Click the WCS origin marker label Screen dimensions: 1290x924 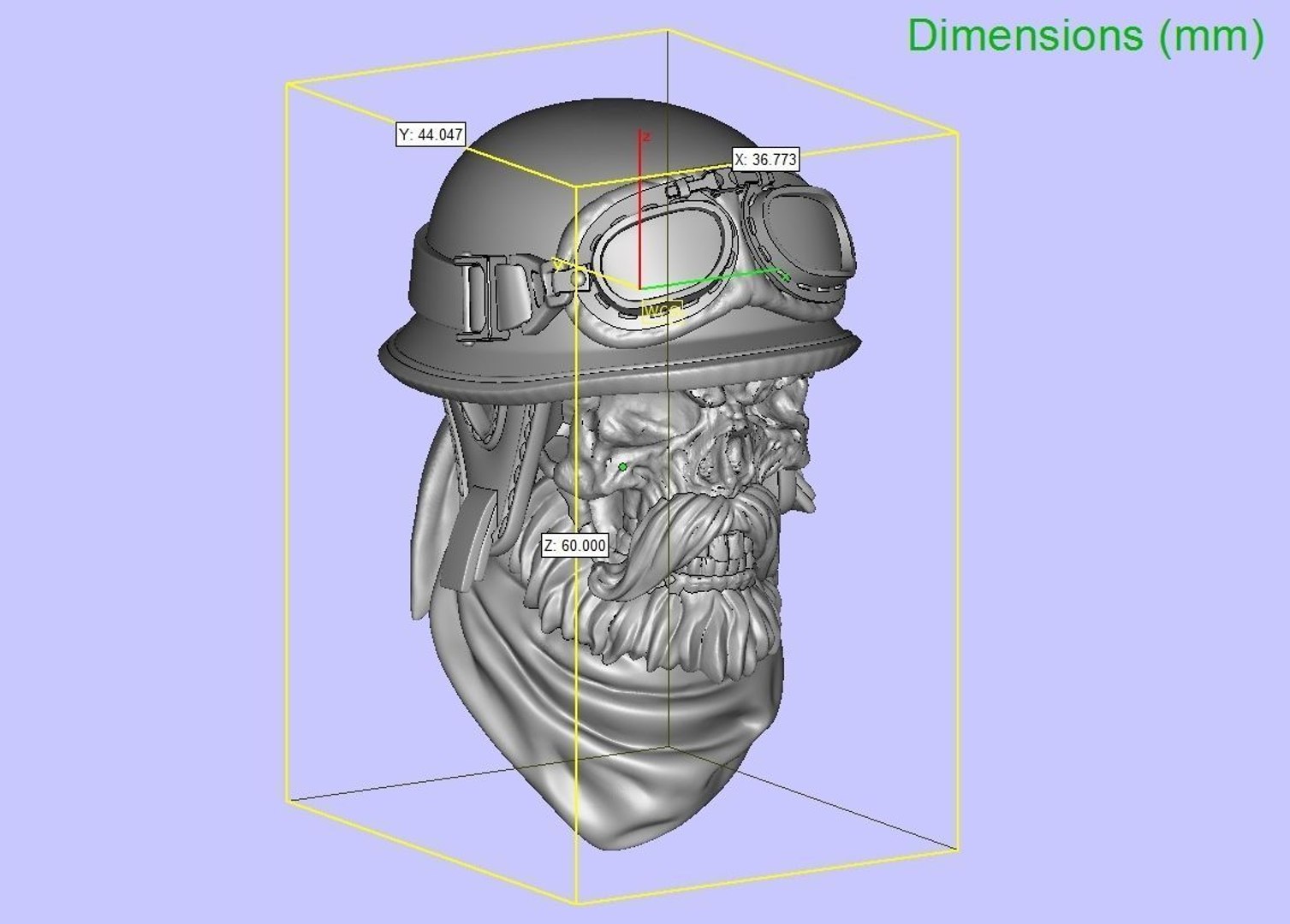pos(662,312)
